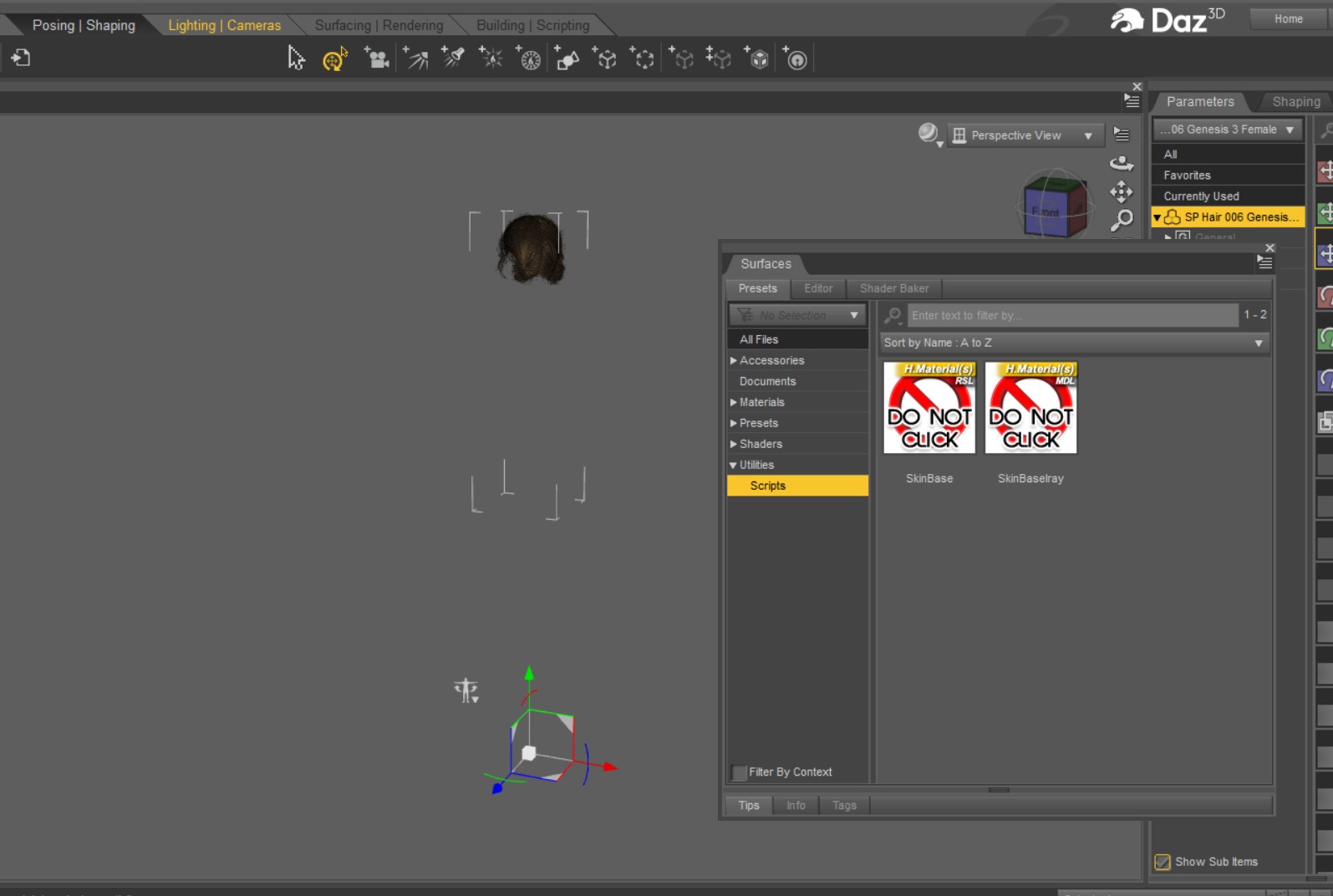The width and height of the screenshot is (1333, 896).
Task: Click the Home button
Action: (1288, 18)
